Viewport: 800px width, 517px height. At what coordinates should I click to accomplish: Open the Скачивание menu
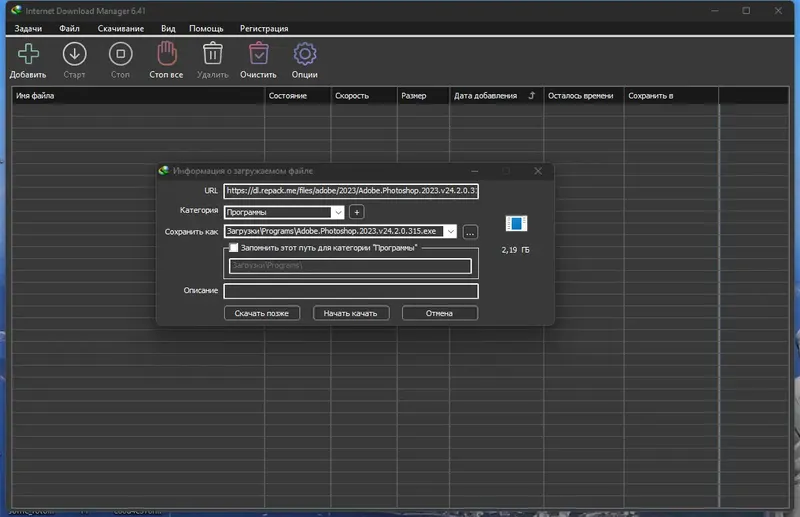click(120, 29)
